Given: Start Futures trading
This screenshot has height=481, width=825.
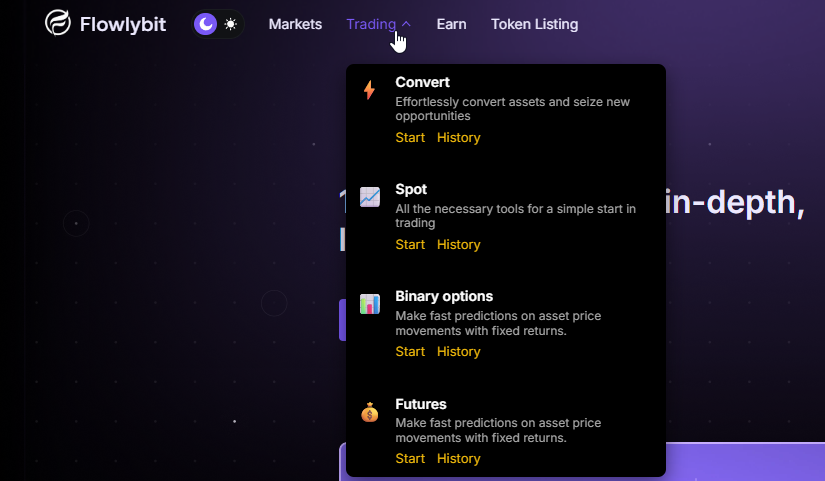Looking at the screenshot, I should coord(410,459).
